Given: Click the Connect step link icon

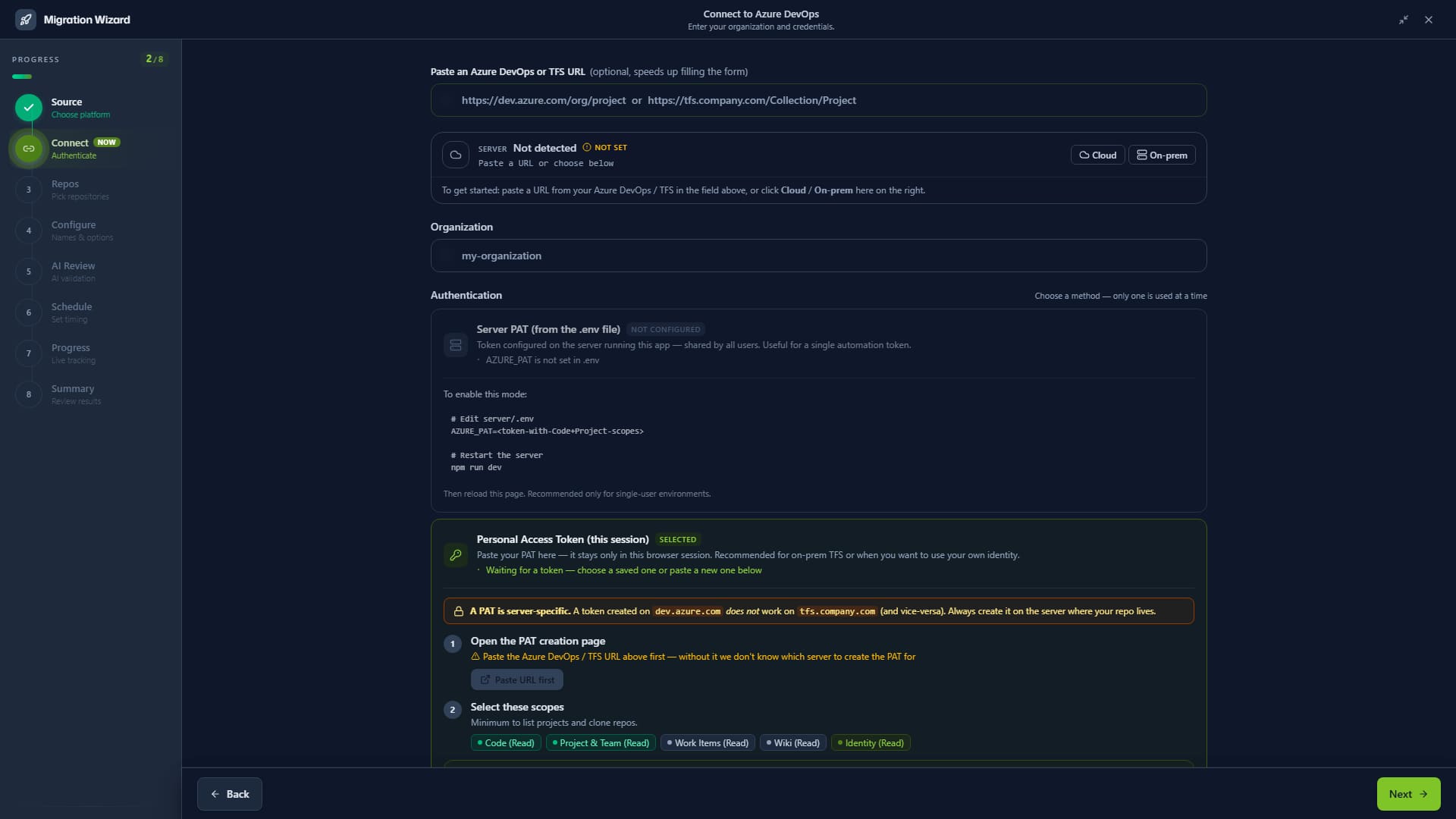Looking at the screenshot, I should point(29,149).
